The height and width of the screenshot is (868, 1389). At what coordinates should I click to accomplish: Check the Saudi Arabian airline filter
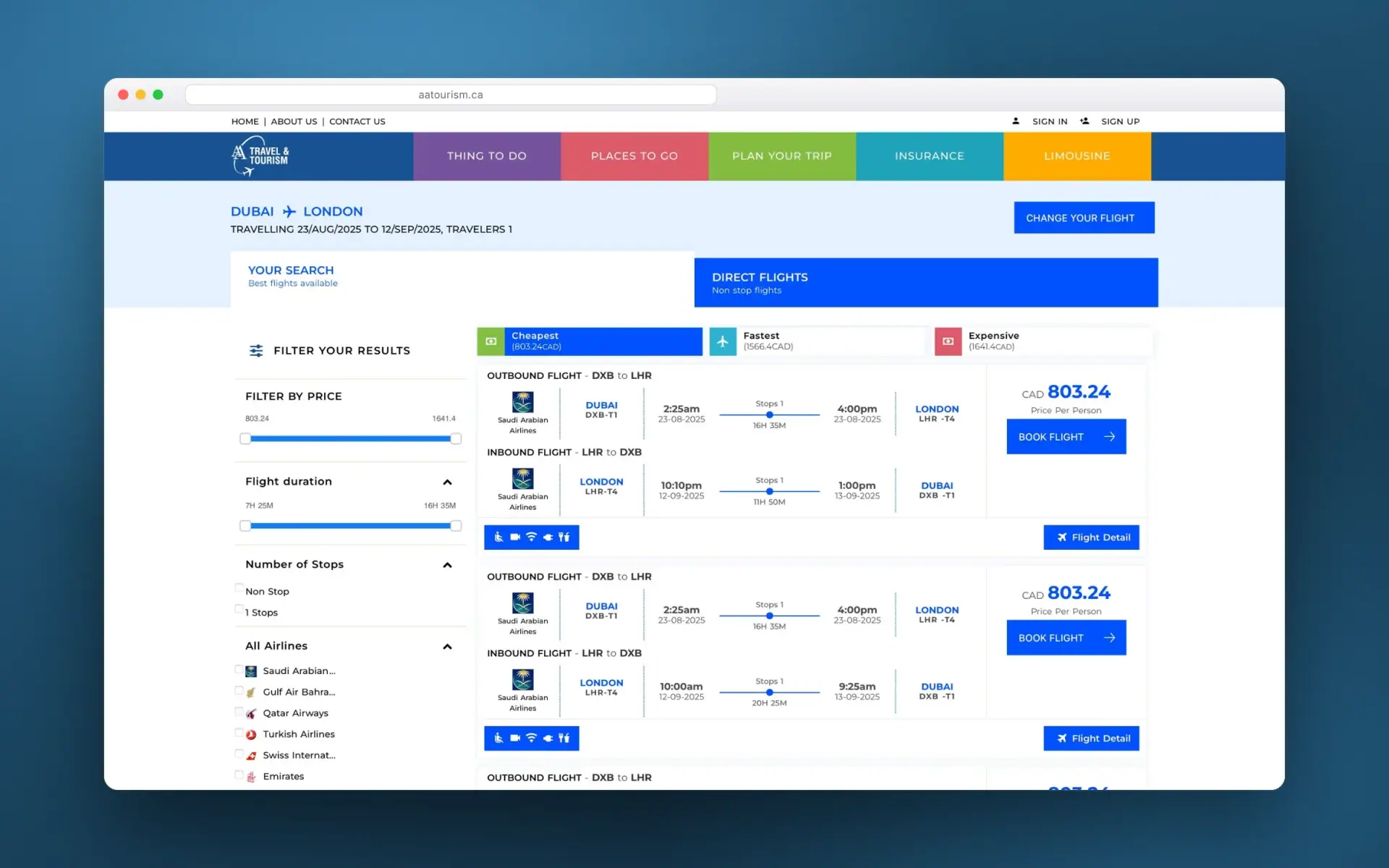(x=239, y=669)
